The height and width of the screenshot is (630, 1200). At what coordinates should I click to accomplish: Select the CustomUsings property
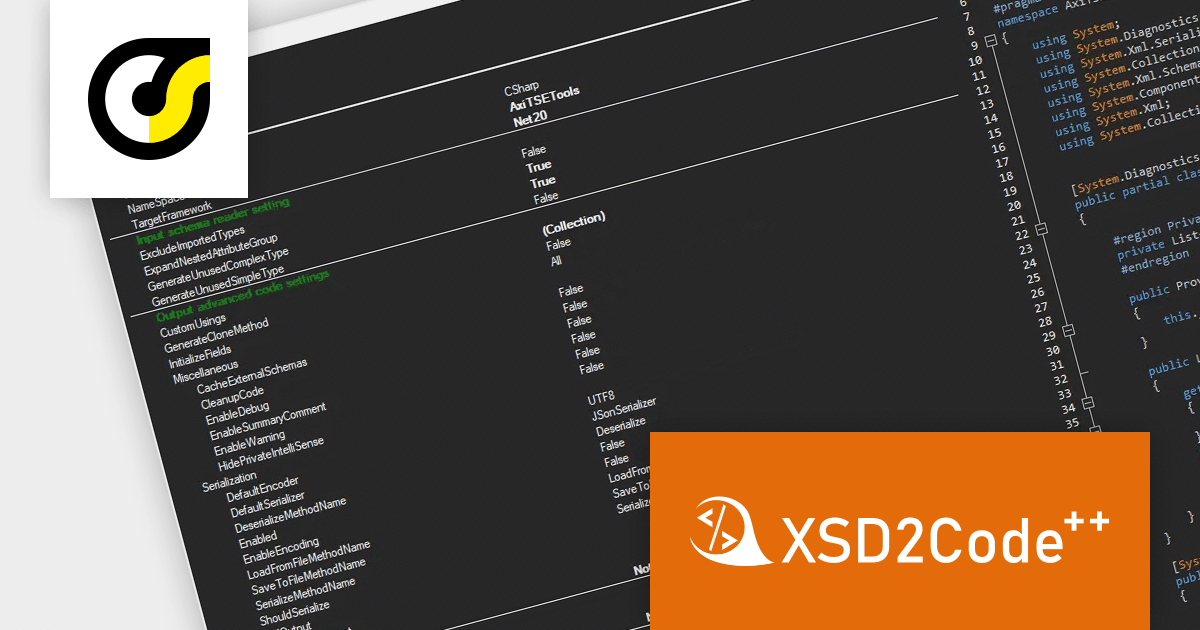click(193, 325)
